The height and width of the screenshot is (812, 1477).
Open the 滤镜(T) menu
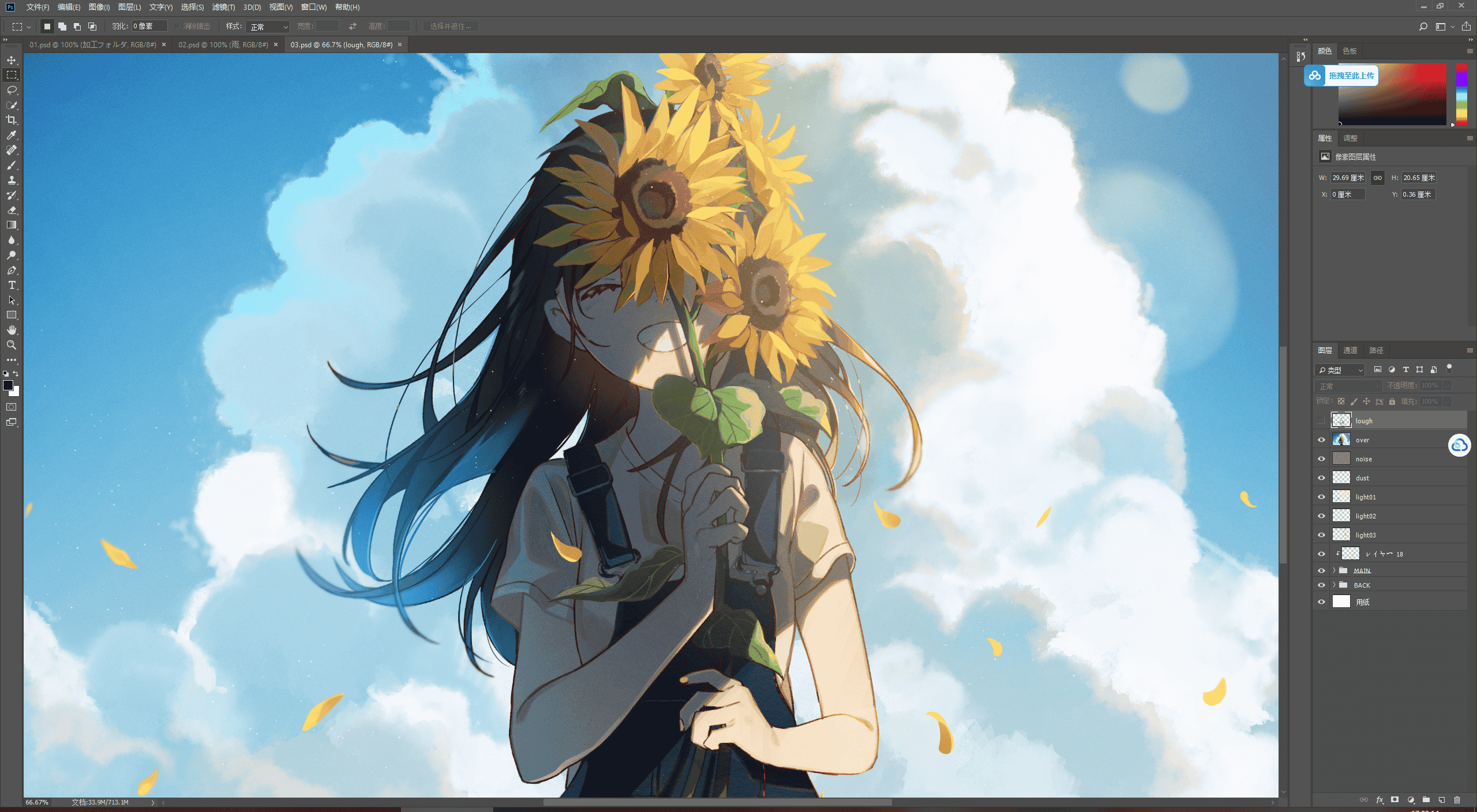click(223, 7)
